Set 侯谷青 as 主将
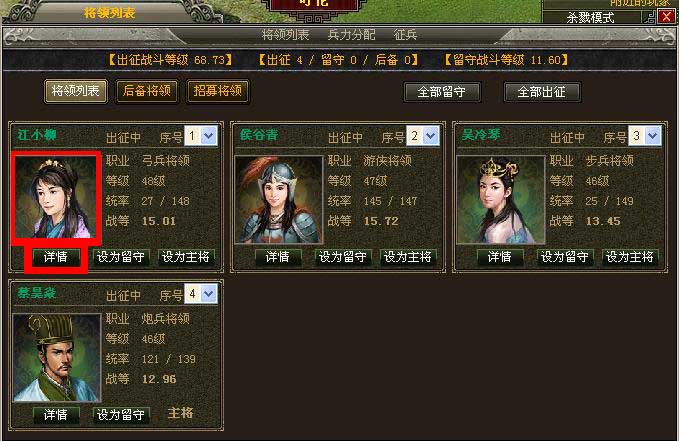 (x=407, y=257)
